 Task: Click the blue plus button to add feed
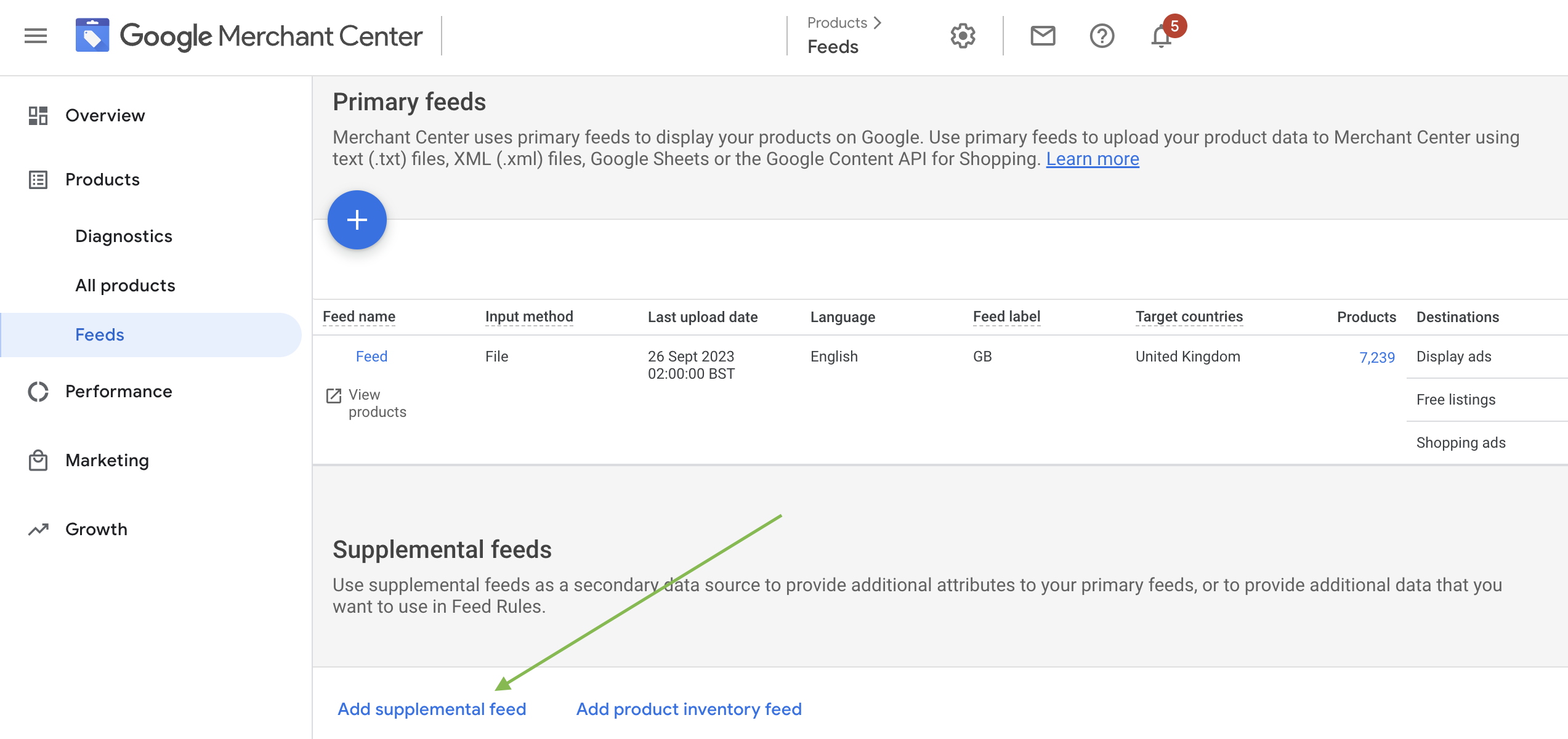(x=357, y=219)
